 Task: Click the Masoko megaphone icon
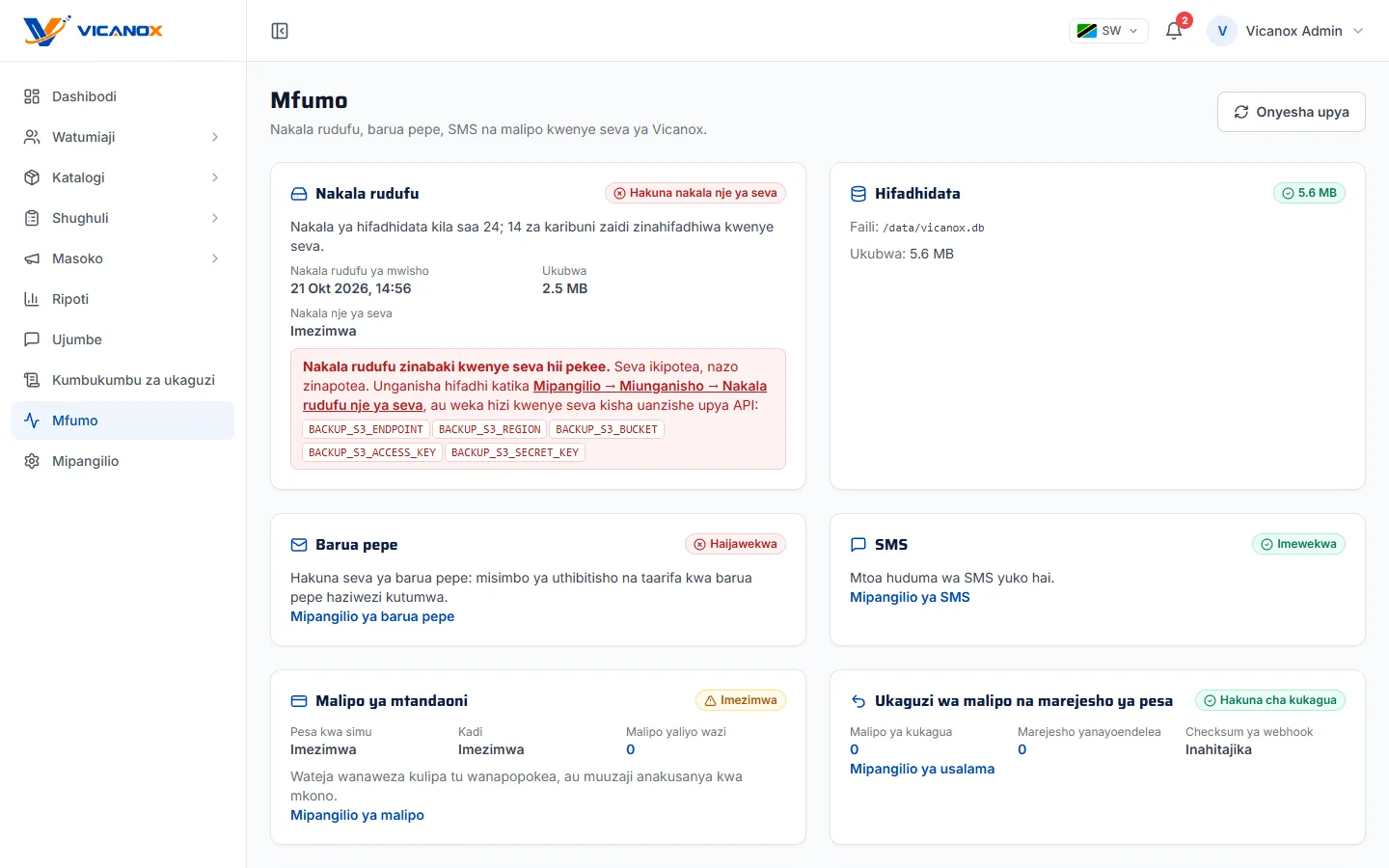[32, 258]
